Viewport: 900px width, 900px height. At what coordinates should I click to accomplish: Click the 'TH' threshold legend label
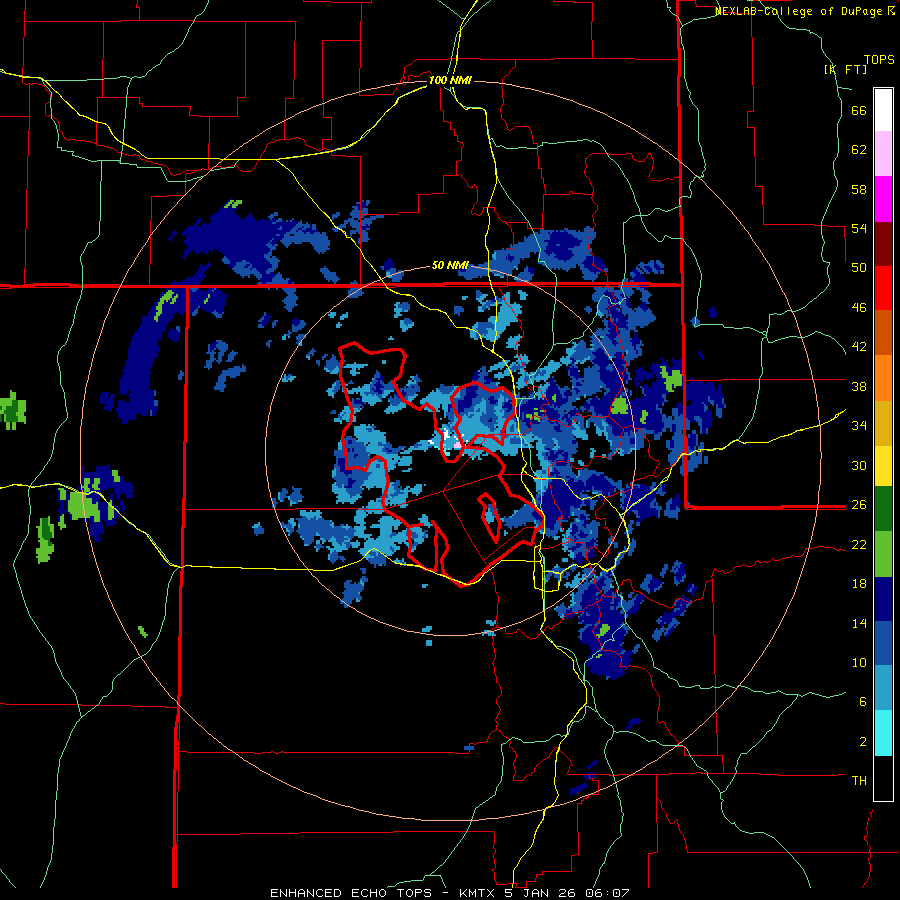pos(859,780)
